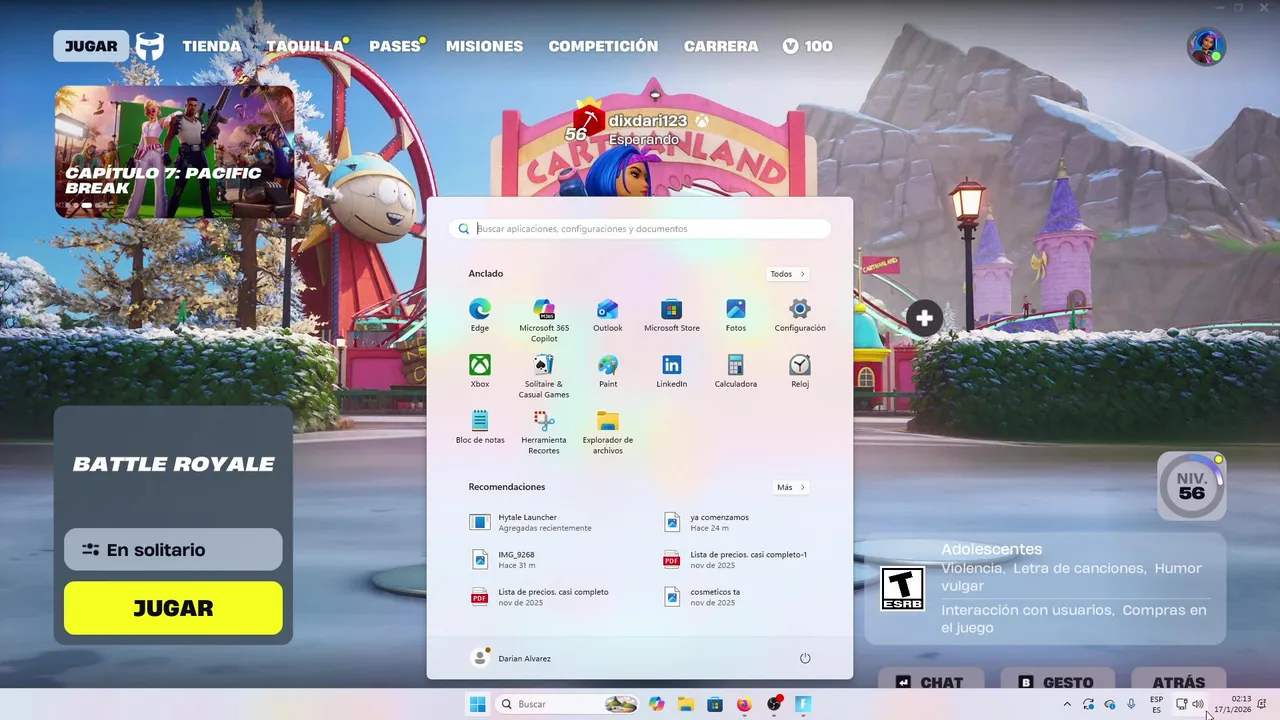The image size is (1280, 720).
Task: Launch the Reloj clock app
Action: coord(800,370)
